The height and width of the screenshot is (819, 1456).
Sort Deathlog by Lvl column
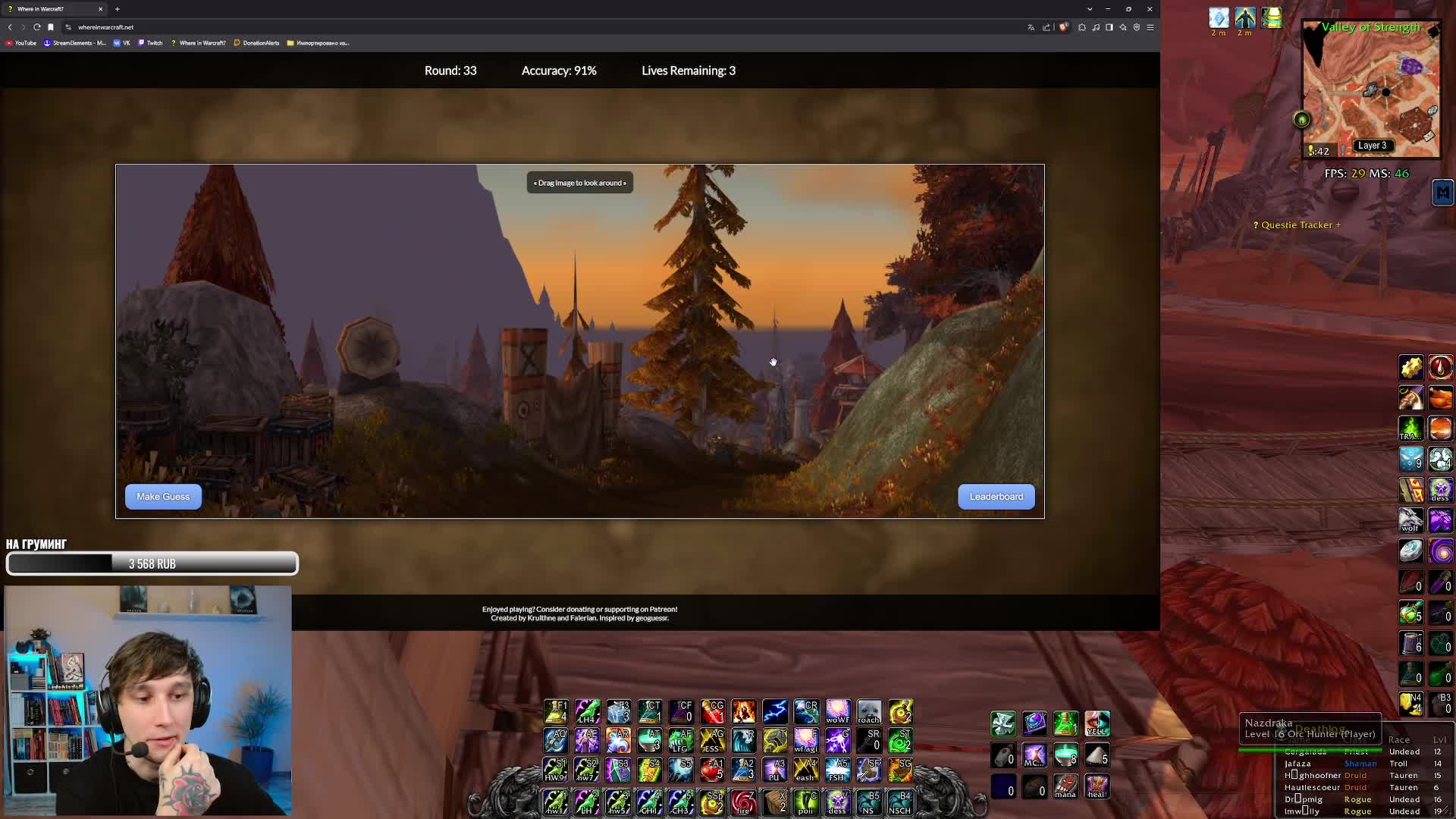click(1439, 739)
